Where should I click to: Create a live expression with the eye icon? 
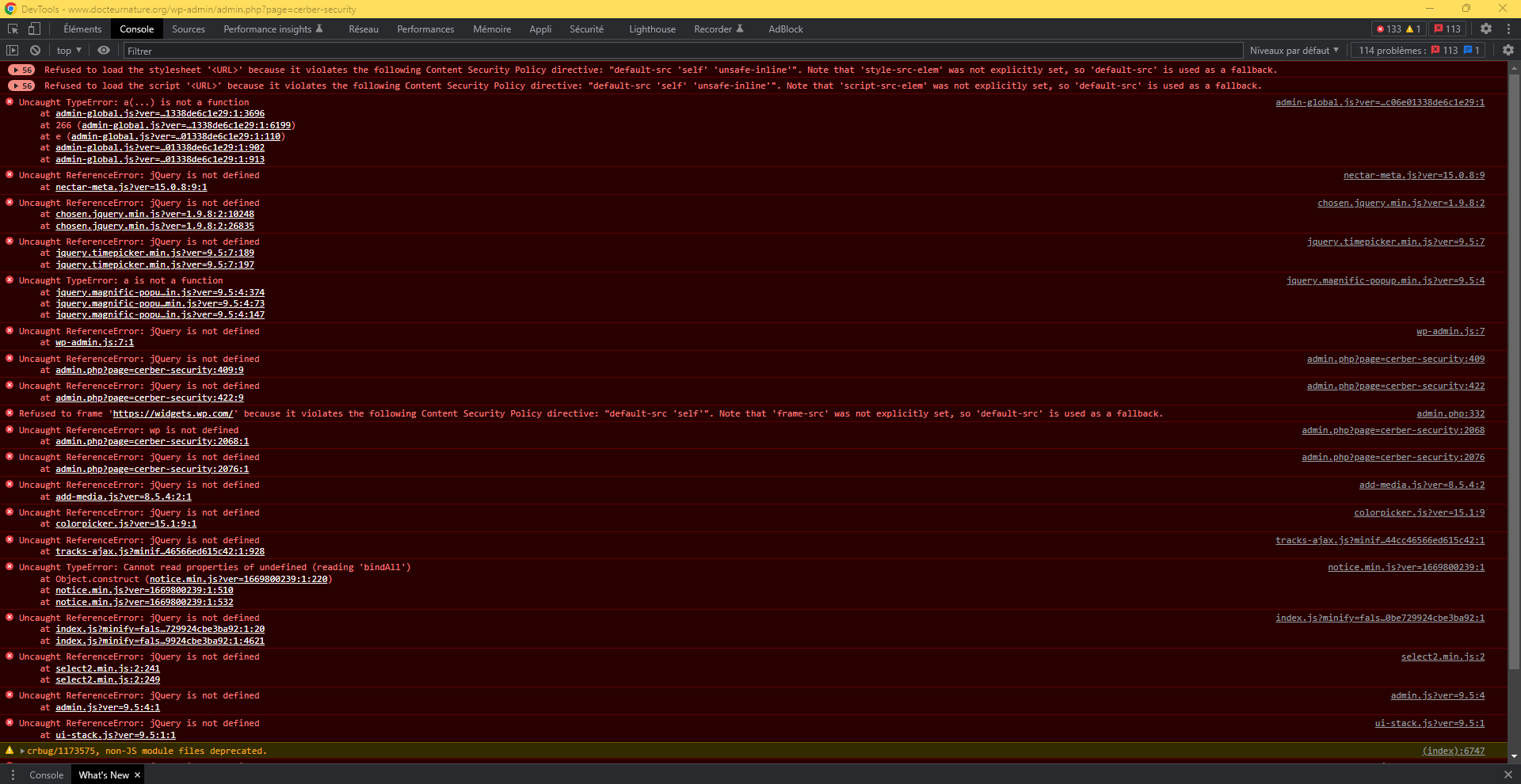tap(103, 49)
